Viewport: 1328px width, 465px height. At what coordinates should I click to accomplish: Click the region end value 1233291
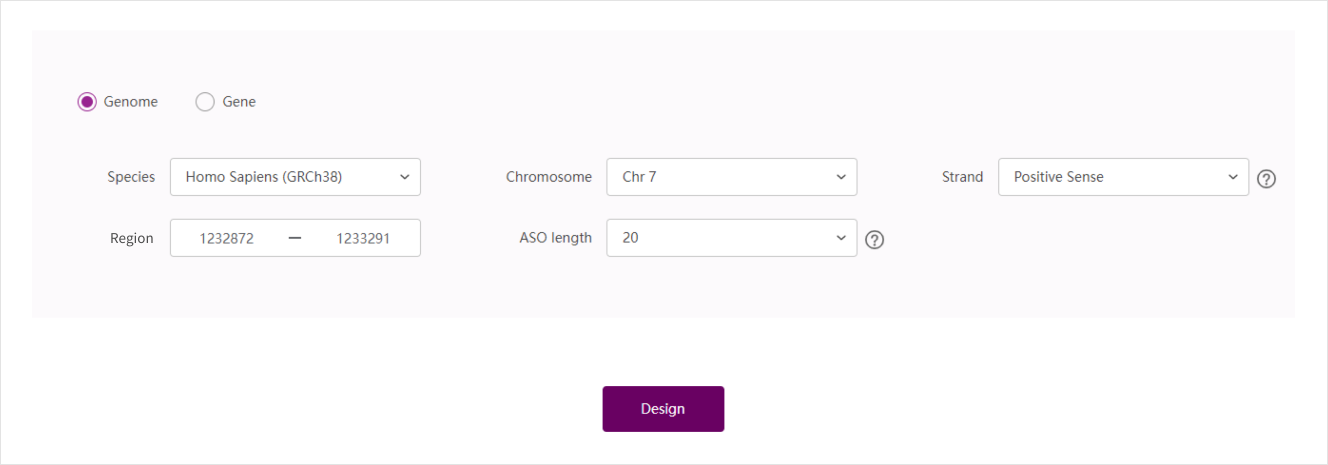[x=363, y=238]
